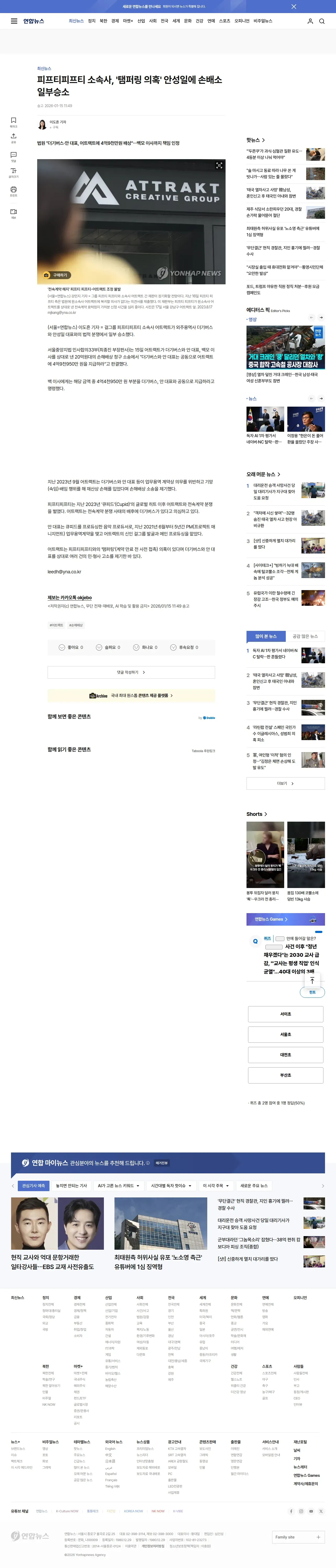336x1568 pixels.
Task: Open the 비주얼뉴스 menu item
Action: 263,21
